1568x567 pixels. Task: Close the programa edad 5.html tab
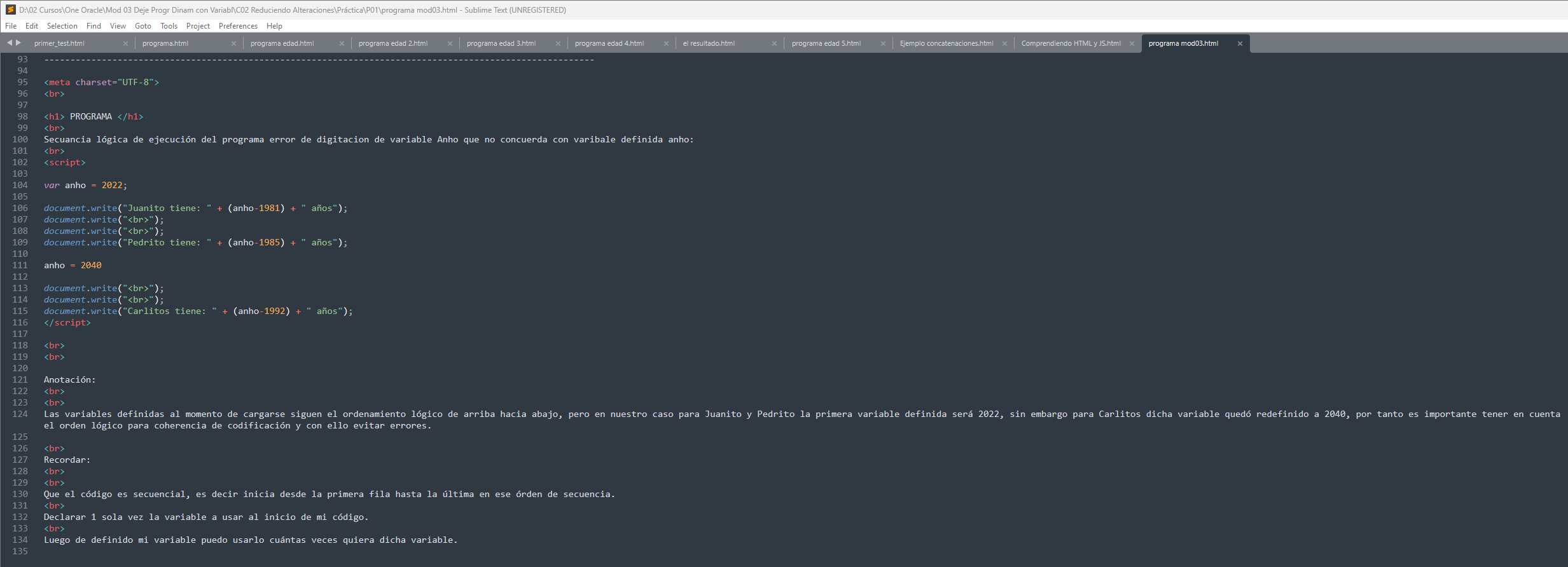883,43
